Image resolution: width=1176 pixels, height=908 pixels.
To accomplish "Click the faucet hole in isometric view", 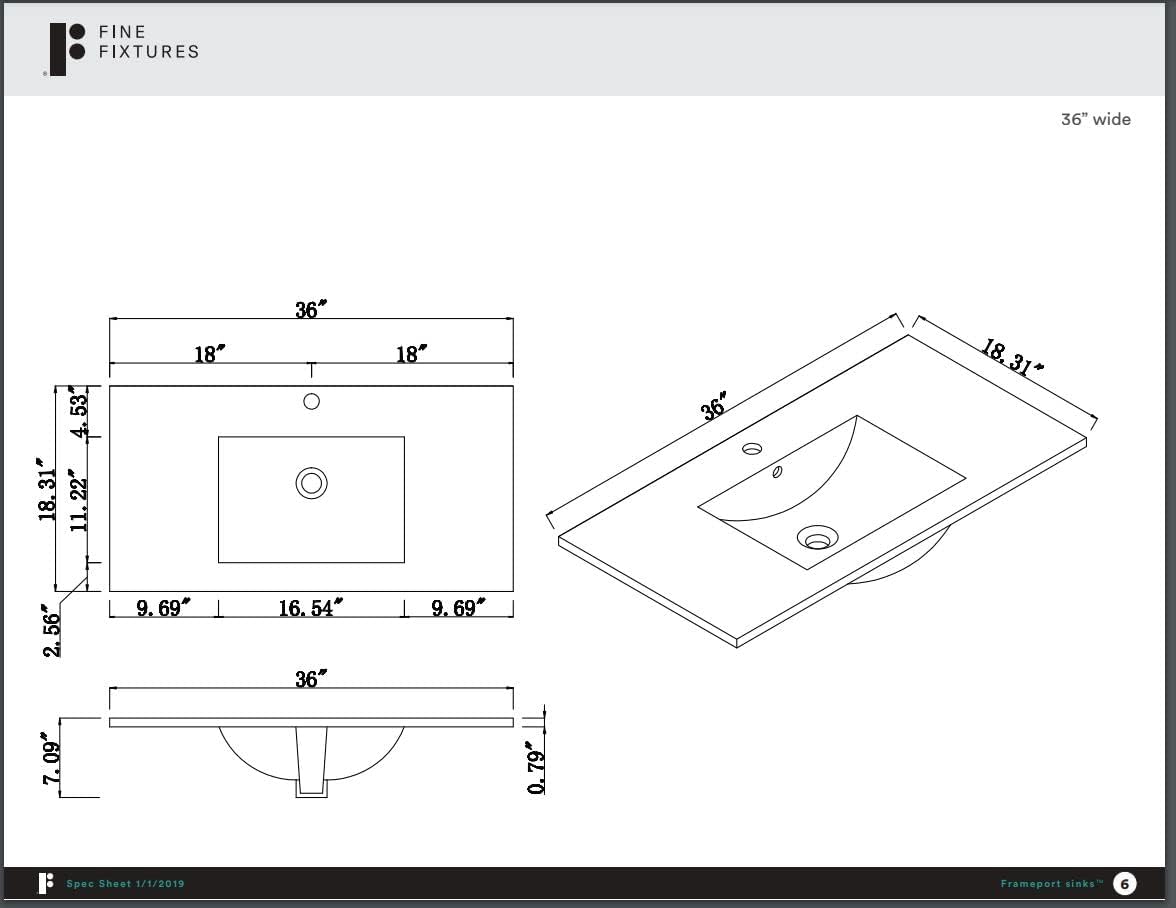I will click(x=752, y=448).
